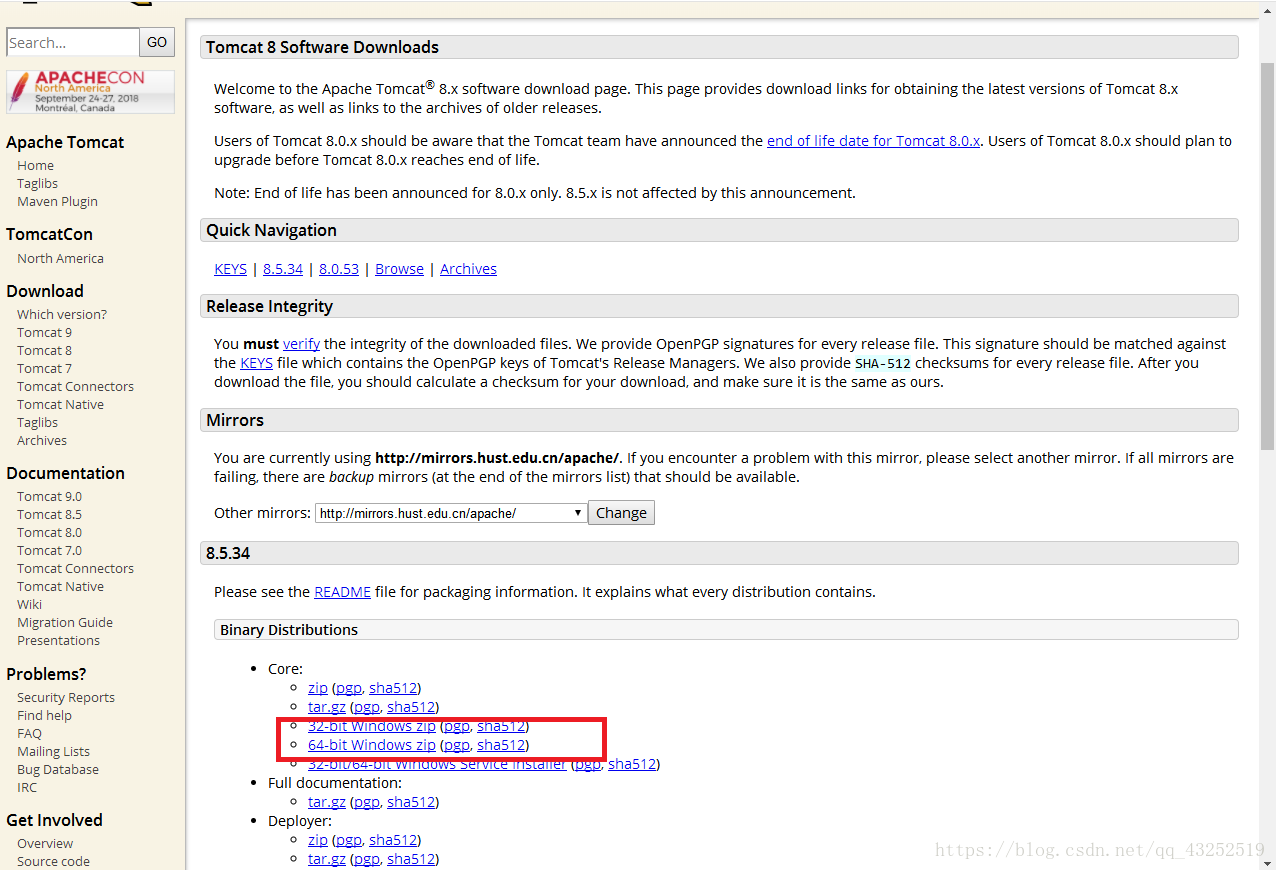Open pgp signature for Core tar.gz
The image size is (1276, 870).
click(366, 707)
